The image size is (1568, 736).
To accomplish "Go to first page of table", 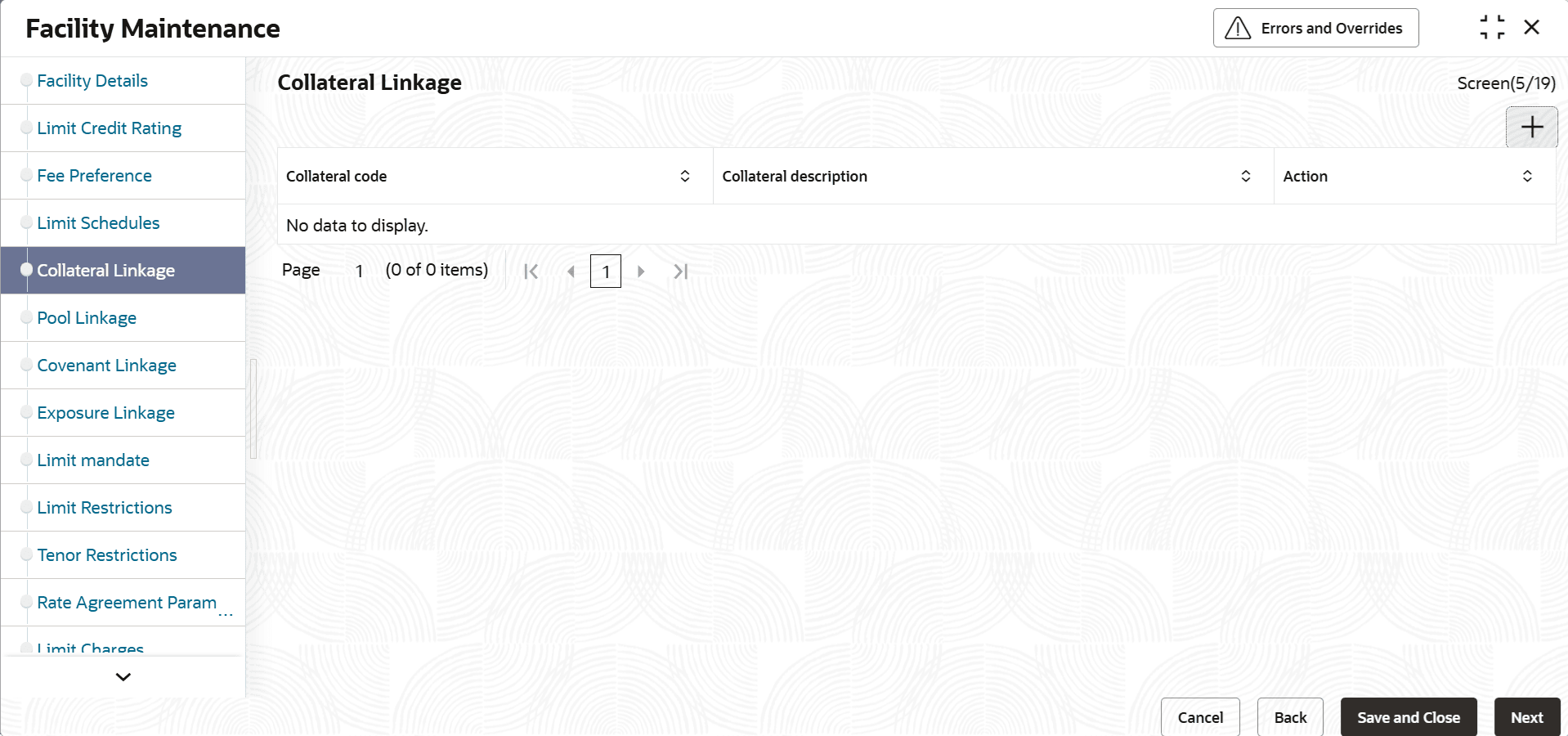I will (531, 272).
